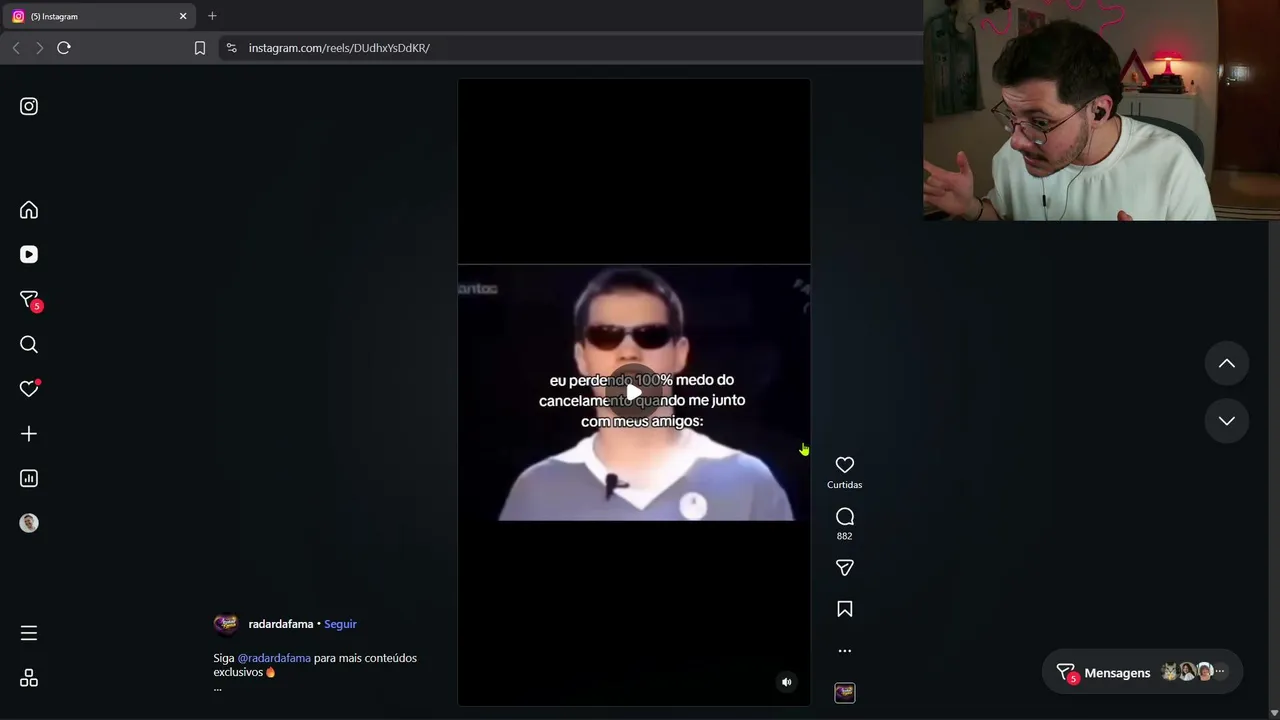Bookmark this page in the browser toolbar
Image resolution: width=1280 pixels, height=720 pixels.
(x=200, y=48)
